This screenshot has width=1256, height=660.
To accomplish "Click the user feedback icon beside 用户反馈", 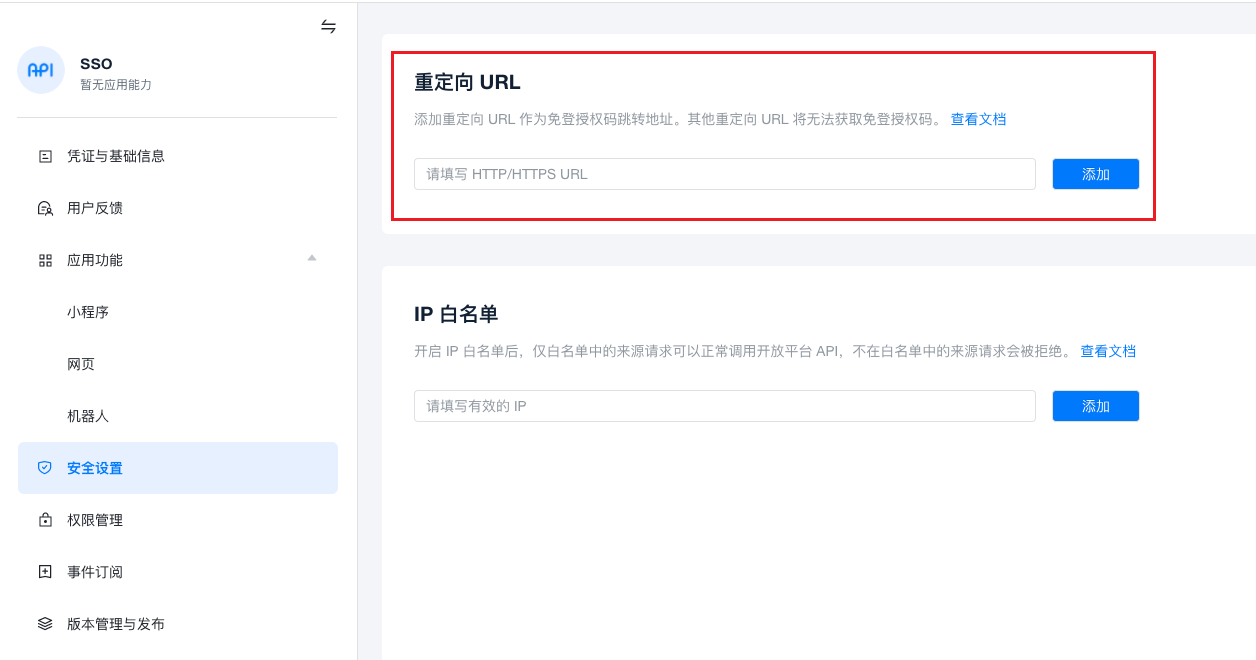I will click(45, 208).
